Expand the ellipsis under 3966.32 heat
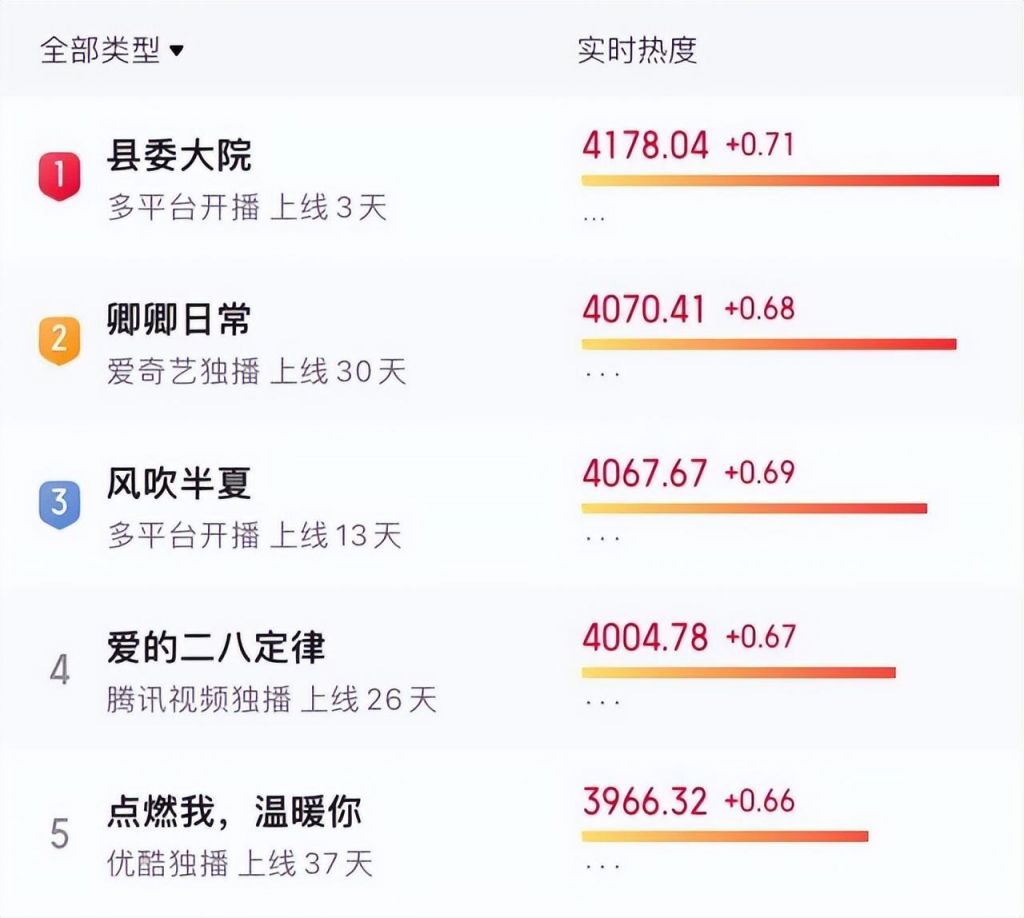This screenshot has width=1024, height=918. (x=602, y=867)
